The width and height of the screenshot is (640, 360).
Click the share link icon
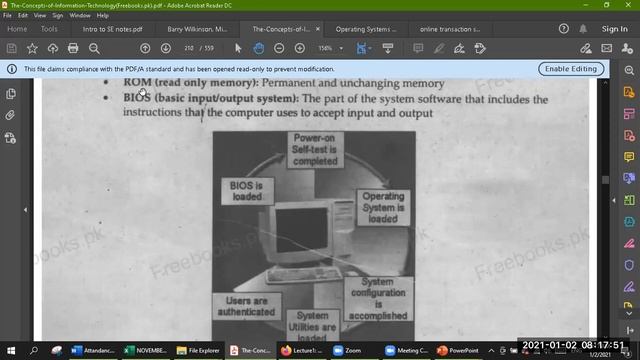(586, 49)
